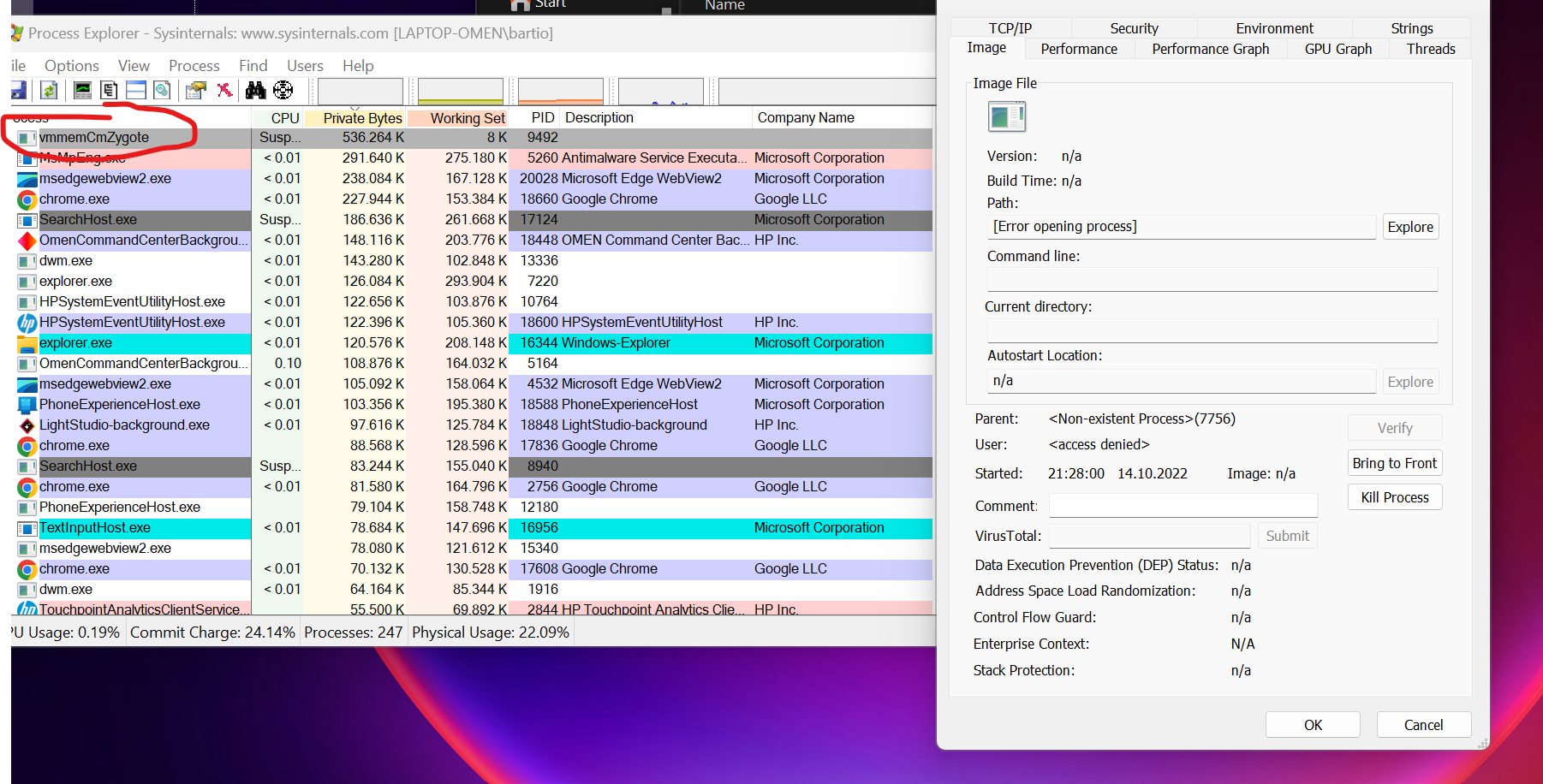The width and height of the screenshot is (1543, 784).
Task: Click the PID column header
Action: coord(536,118)
